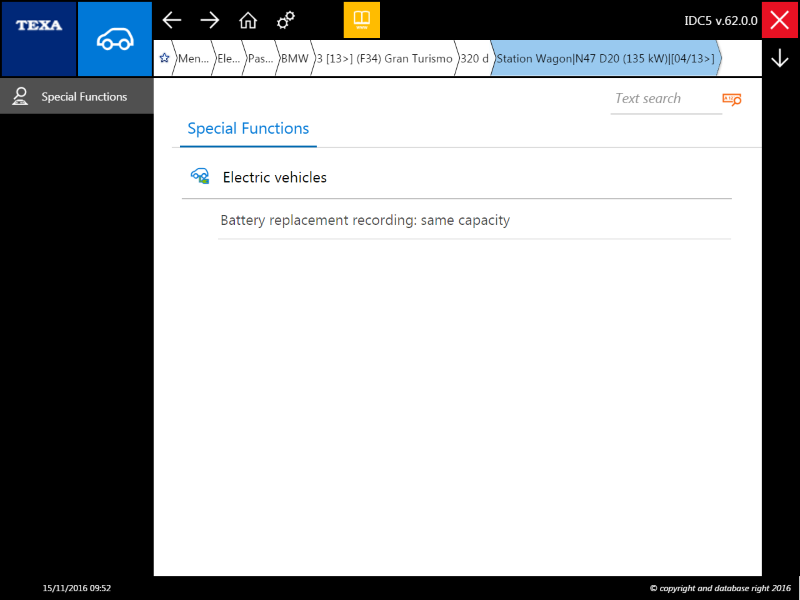Viewport: 800px width, 600px height.
Task: Click the IDC5 v.62.0.0 version label
Action: (x=721, y=20)
